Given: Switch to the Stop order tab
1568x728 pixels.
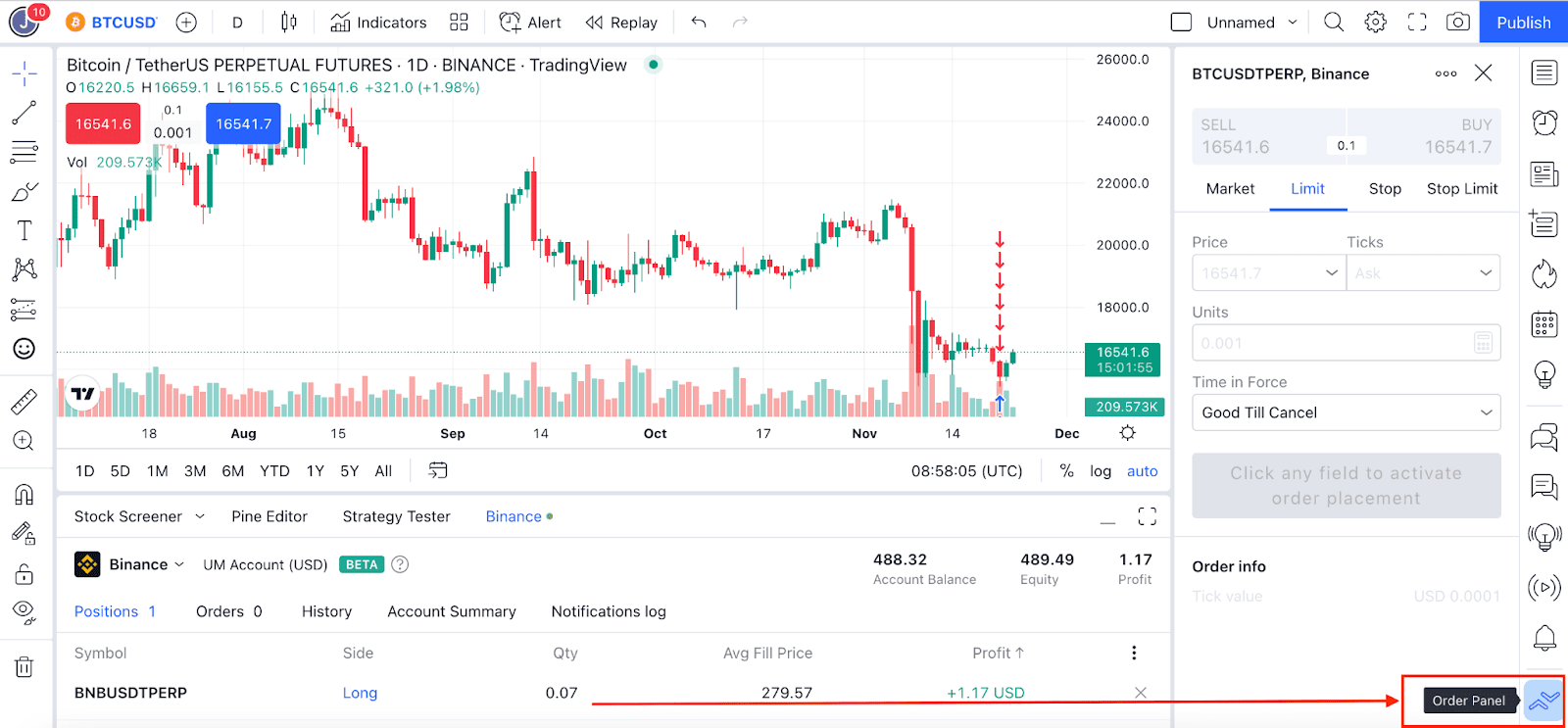Looking at the screenshot, I should (x=1385, y=189).
